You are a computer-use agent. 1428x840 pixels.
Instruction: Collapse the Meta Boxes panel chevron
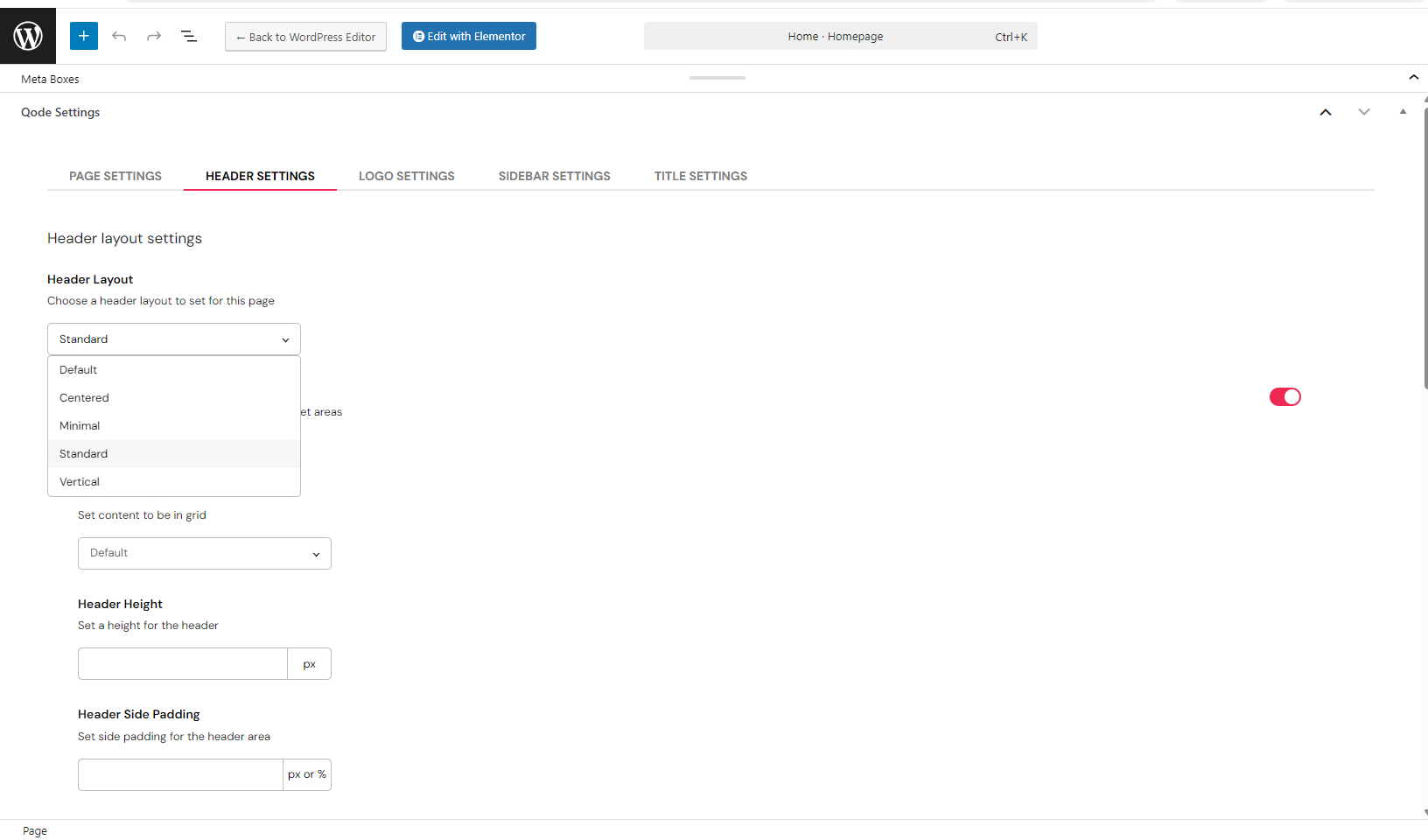tap(1413, 78)
